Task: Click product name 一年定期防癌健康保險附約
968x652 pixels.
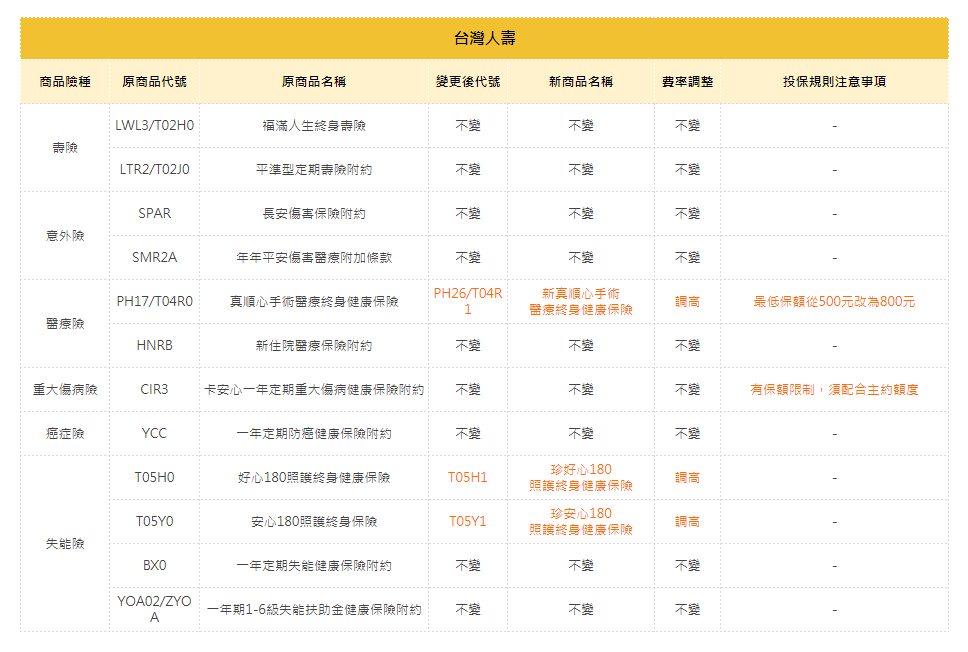Action: 314,433
